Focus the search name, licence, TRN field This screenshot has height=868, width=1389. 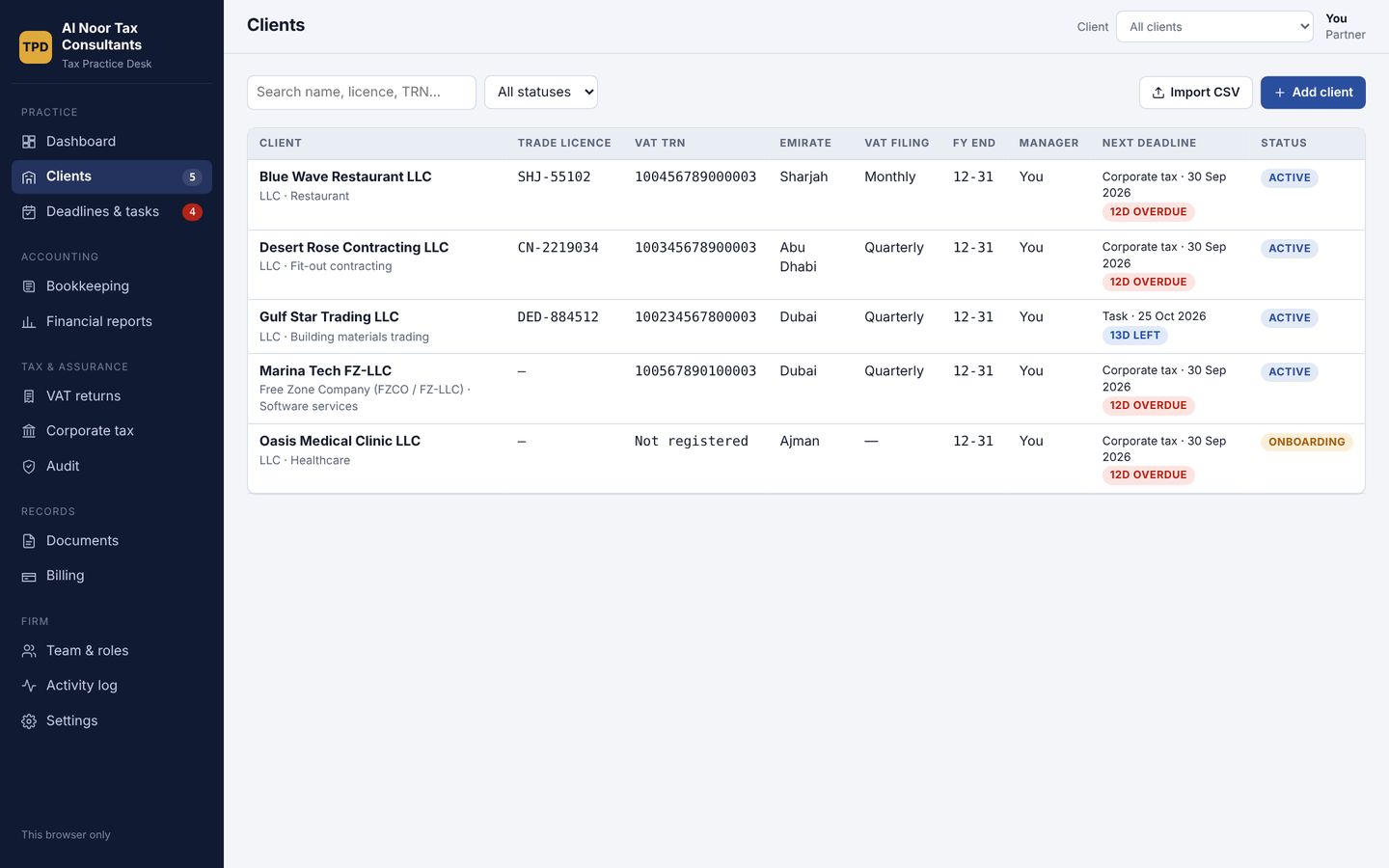pyautogui.click(x=362, y=93)
